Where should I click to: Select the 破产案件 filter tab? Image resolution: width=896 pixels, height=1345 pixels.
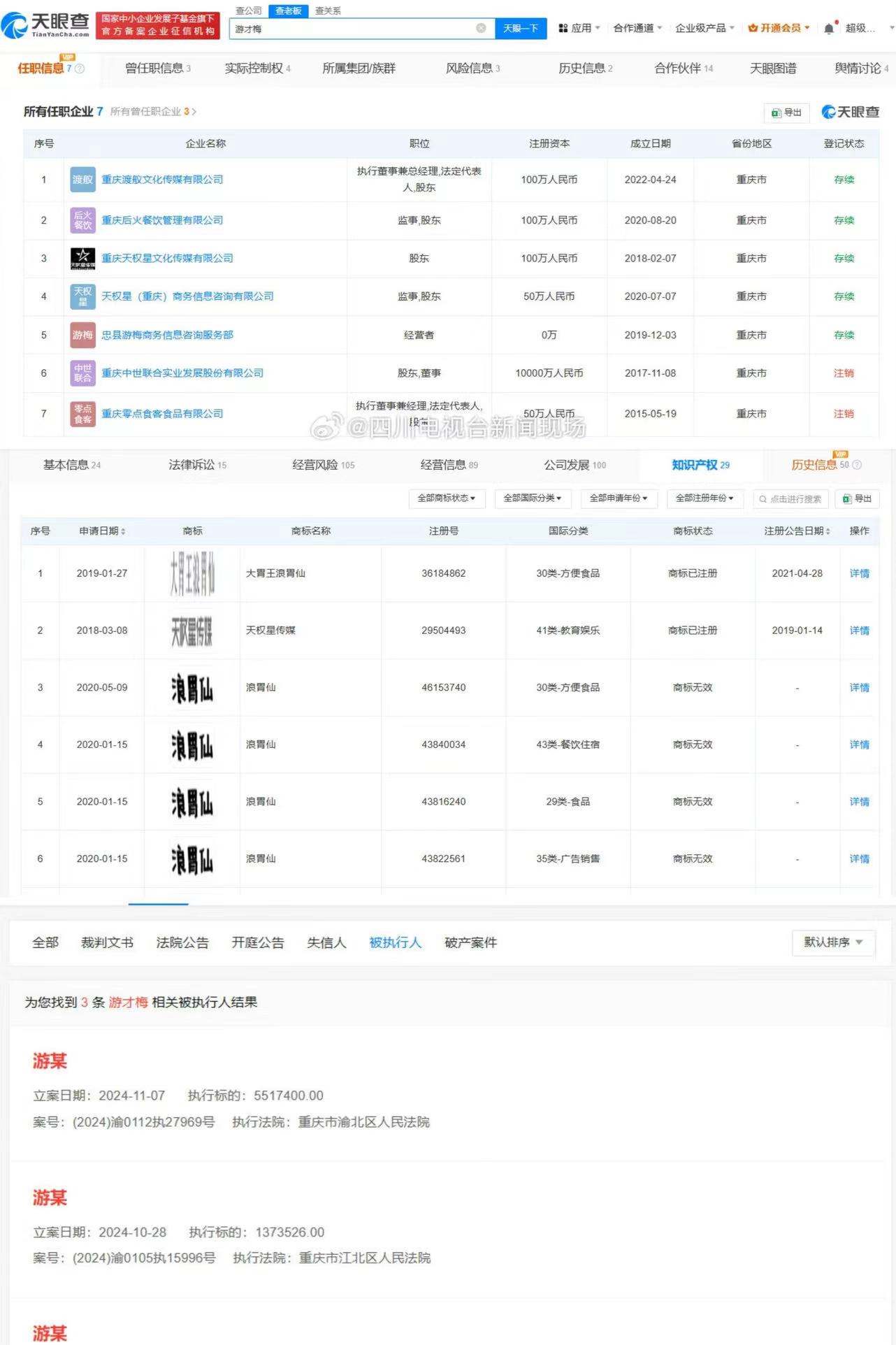click(x=470, y=942)
